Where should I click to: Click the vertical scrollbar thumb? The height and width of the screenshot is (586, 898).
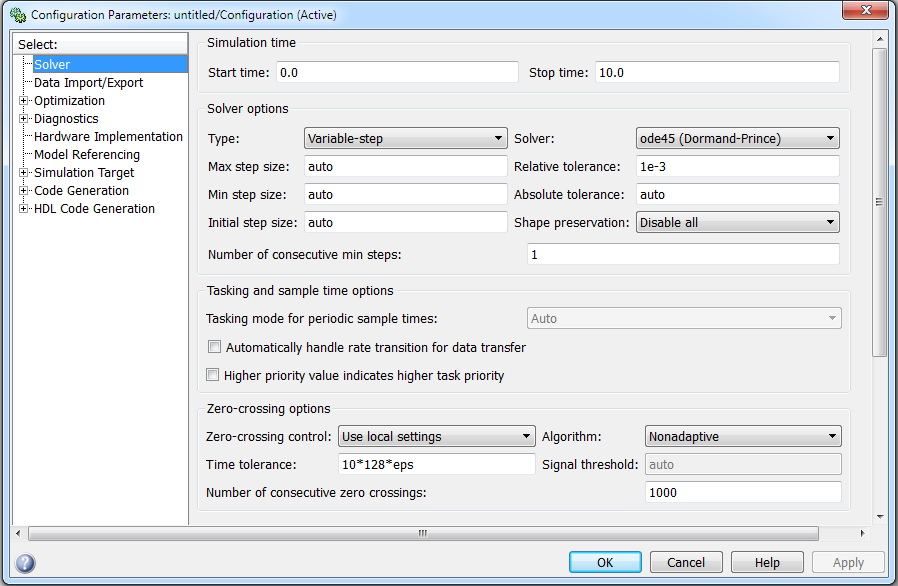point(879,202)
